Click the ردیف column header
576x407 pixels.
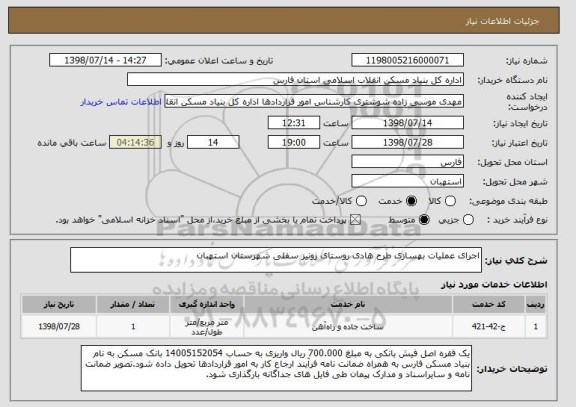point(536,305)
